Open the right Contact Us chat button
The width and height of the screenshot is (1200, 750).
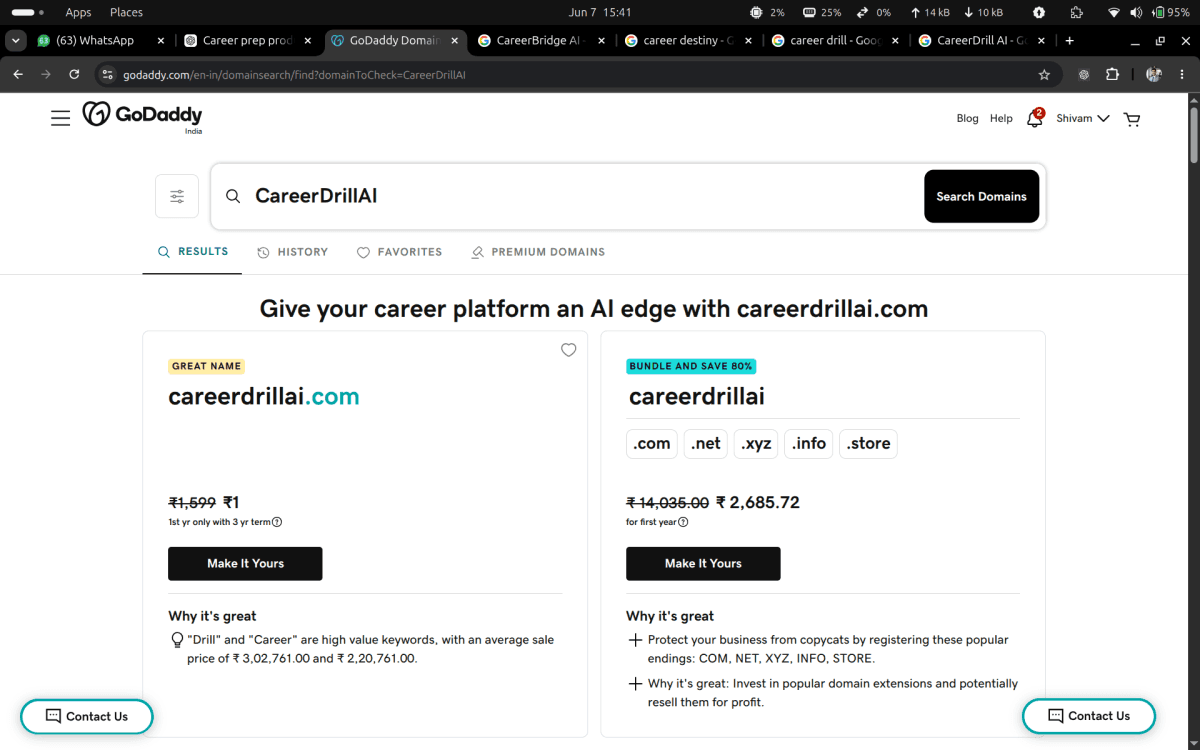1089,716
